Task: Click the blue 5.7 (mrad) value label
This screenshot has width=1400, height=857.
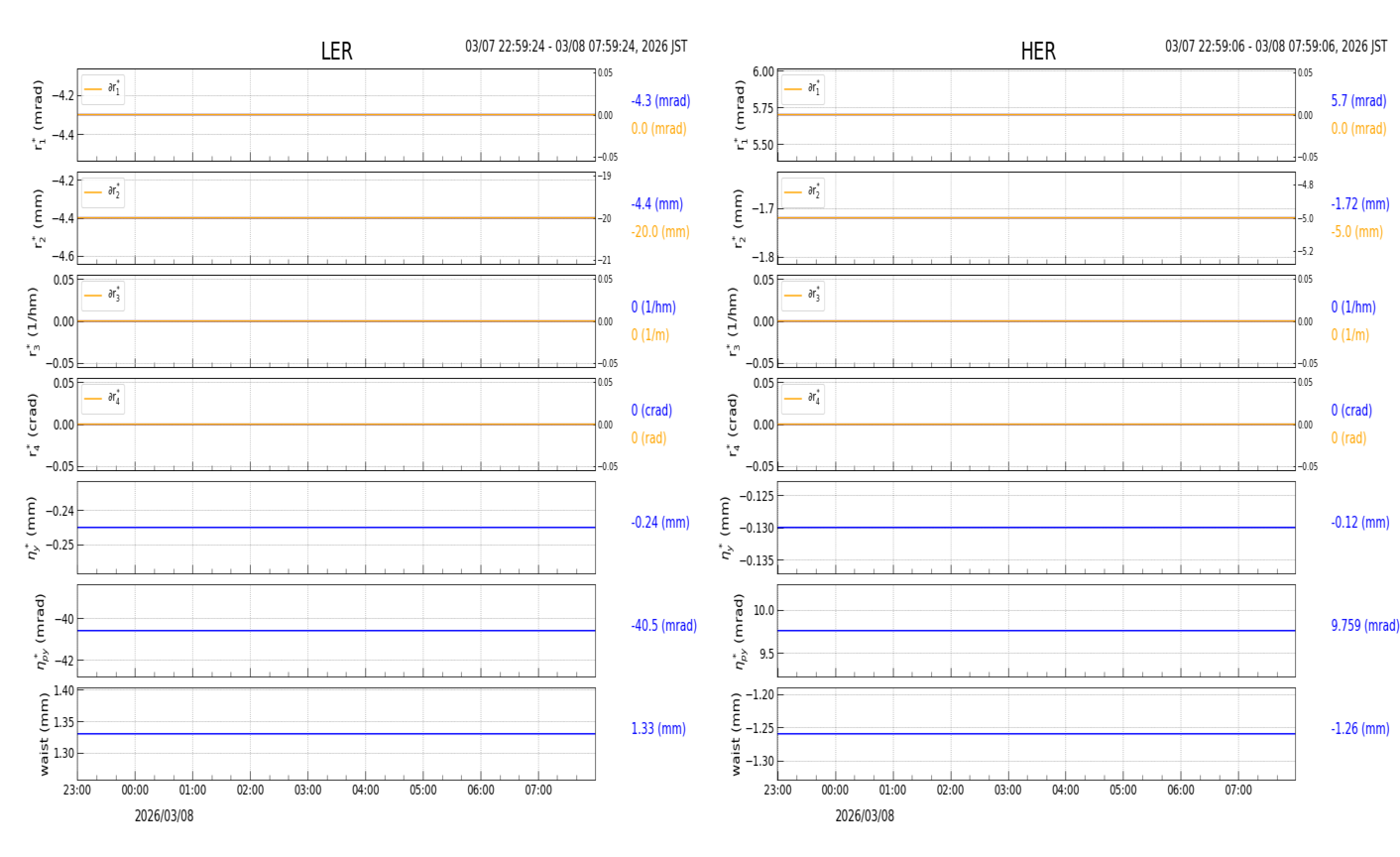Action: click(x=1358, y=101)
